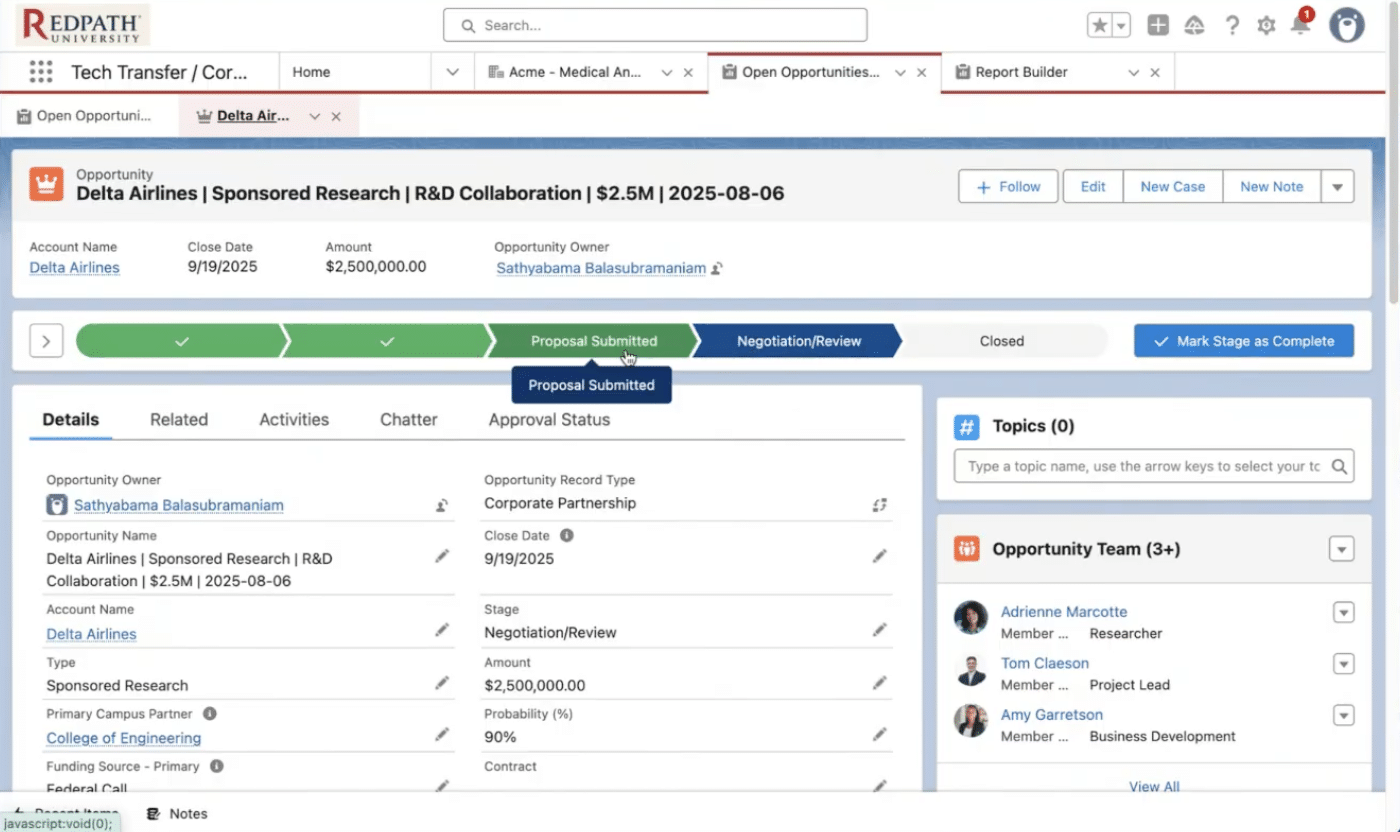Edit the Opportunity Name pencil icon
The height and width of the screenshot is (832, 1400).
pyautogui.click(x=442, y=556)
